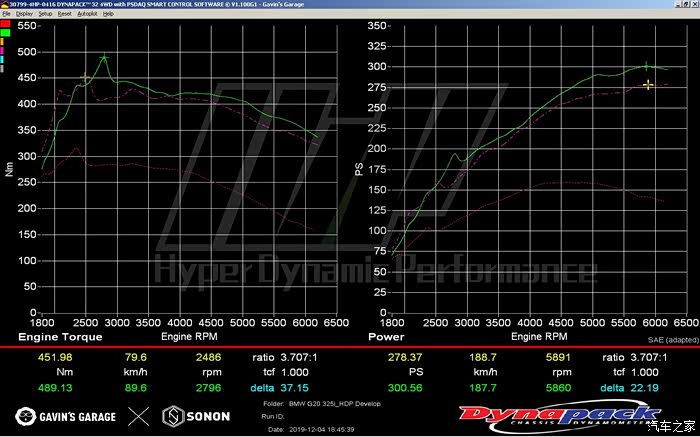Pick the small magenta run swatch
700x437 pixels.
pos(3,49)
